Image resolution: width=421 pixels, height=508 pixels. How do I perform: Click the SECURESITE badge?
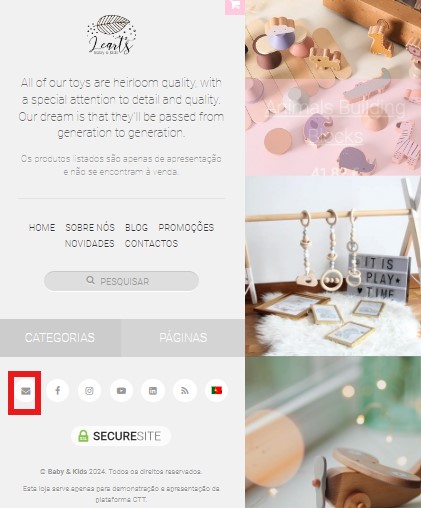(x=121, y=436)
